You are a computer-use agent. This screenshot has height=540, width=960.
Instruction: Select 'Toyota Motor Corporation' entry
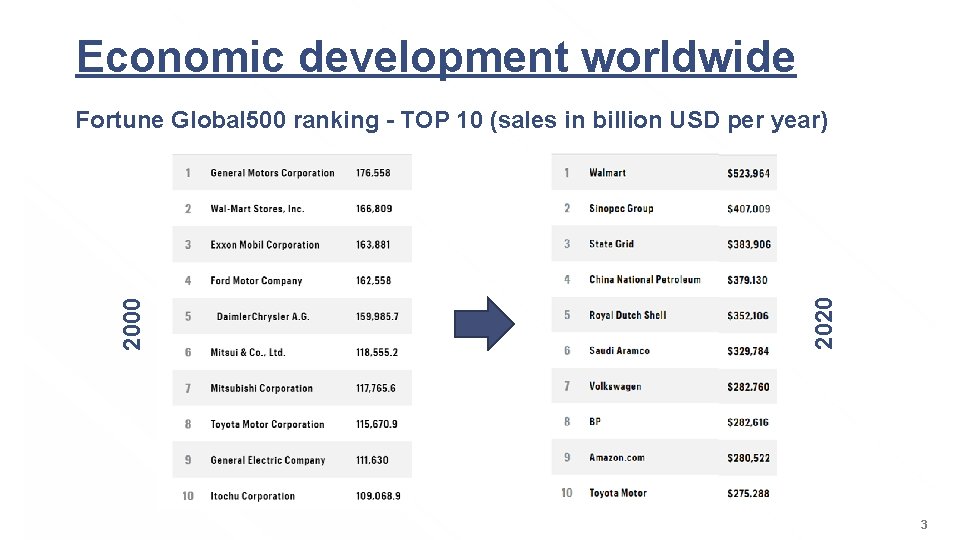tap(268, 424)
